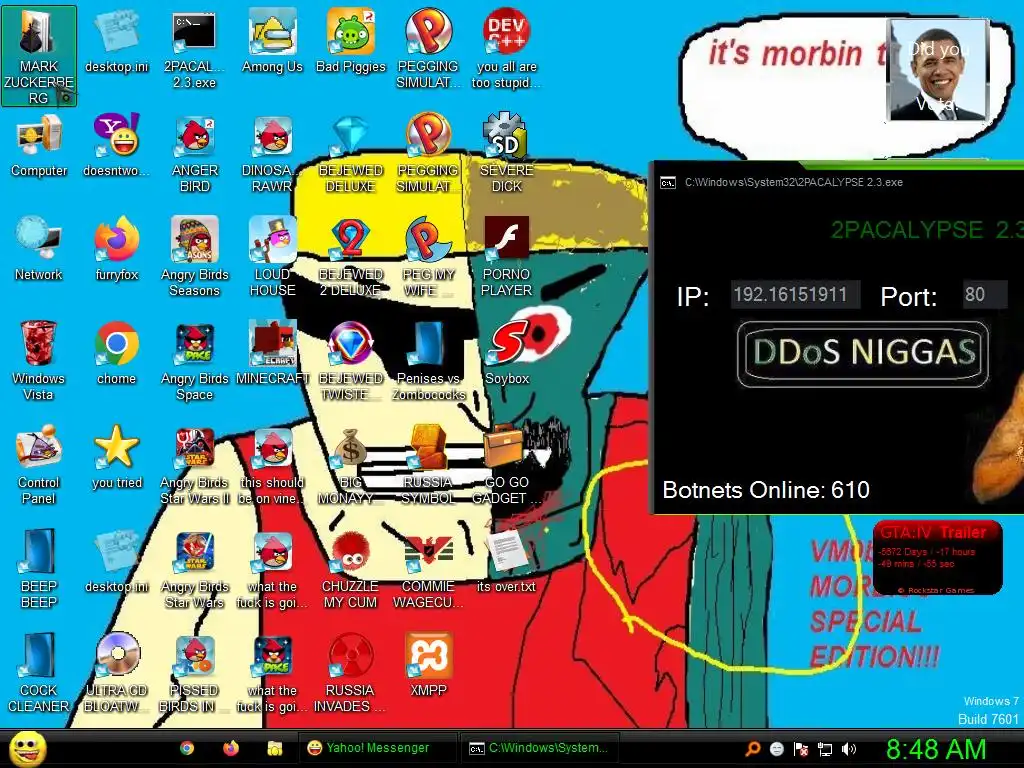Open the Angry Birds Star Wars II icon
This screenshot has height=768, width=1024.
click(x=195, y=465)
